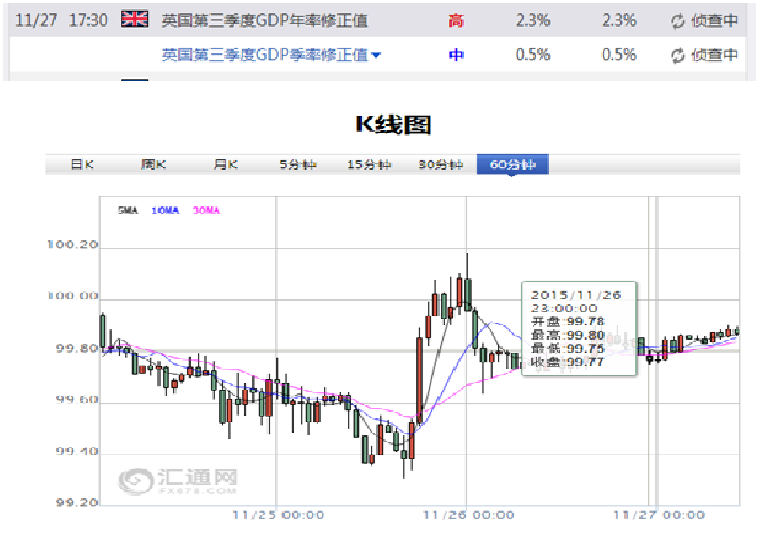Screen dimensions: 773x537
Task: Click the 11/27 00:00 time axis label
Action: pos(659,515)
